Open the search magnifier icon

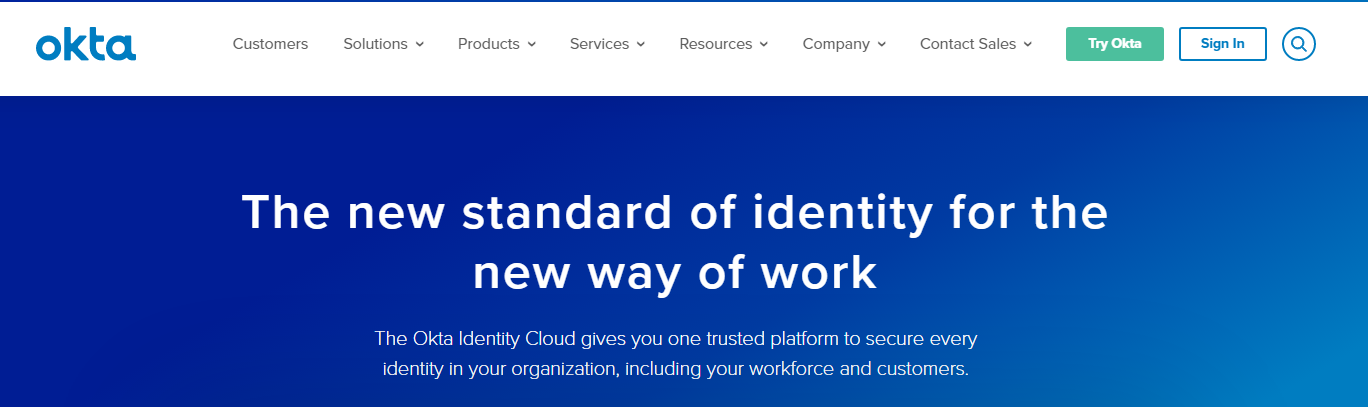pos(1299,44)
